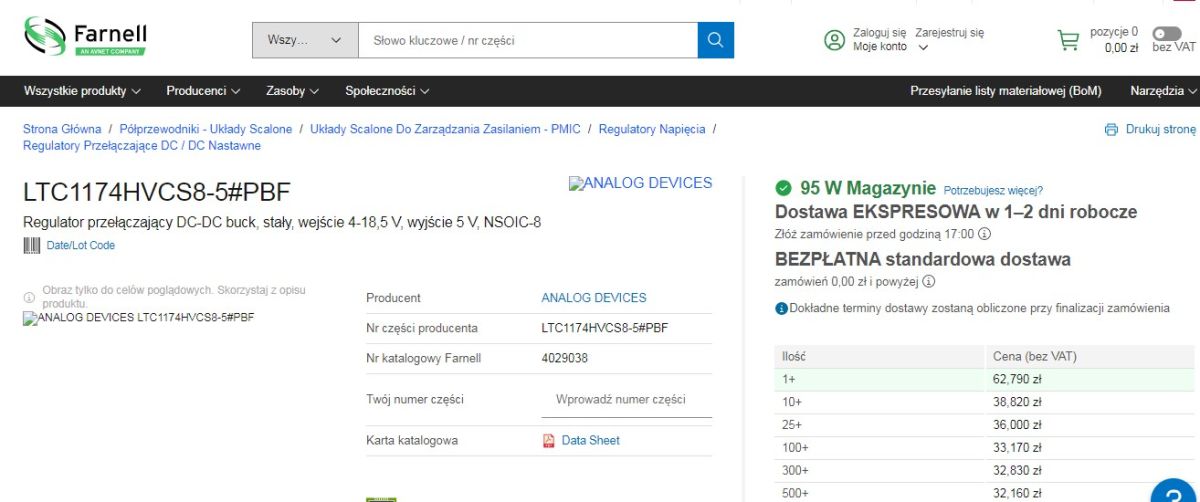The image size is (1200, 502).
Task: Expand Producenci menu
Action: [203, 91]
